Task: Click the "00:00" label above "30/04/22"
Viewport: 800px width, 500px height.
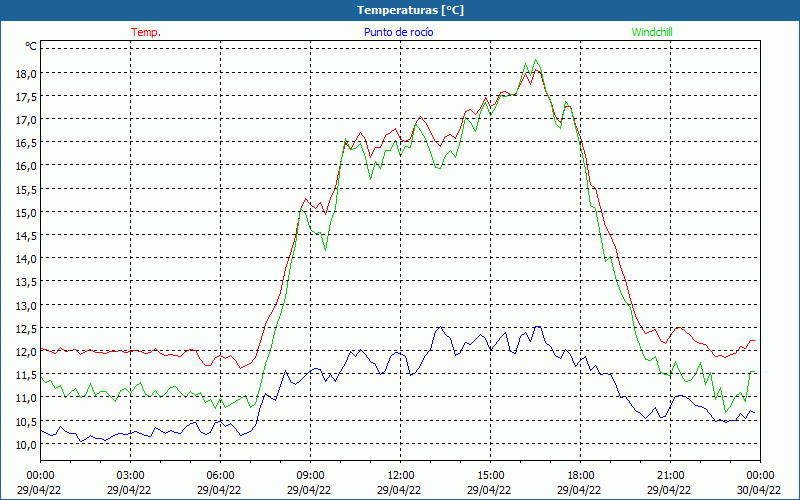Action: (x=760, y=476)
